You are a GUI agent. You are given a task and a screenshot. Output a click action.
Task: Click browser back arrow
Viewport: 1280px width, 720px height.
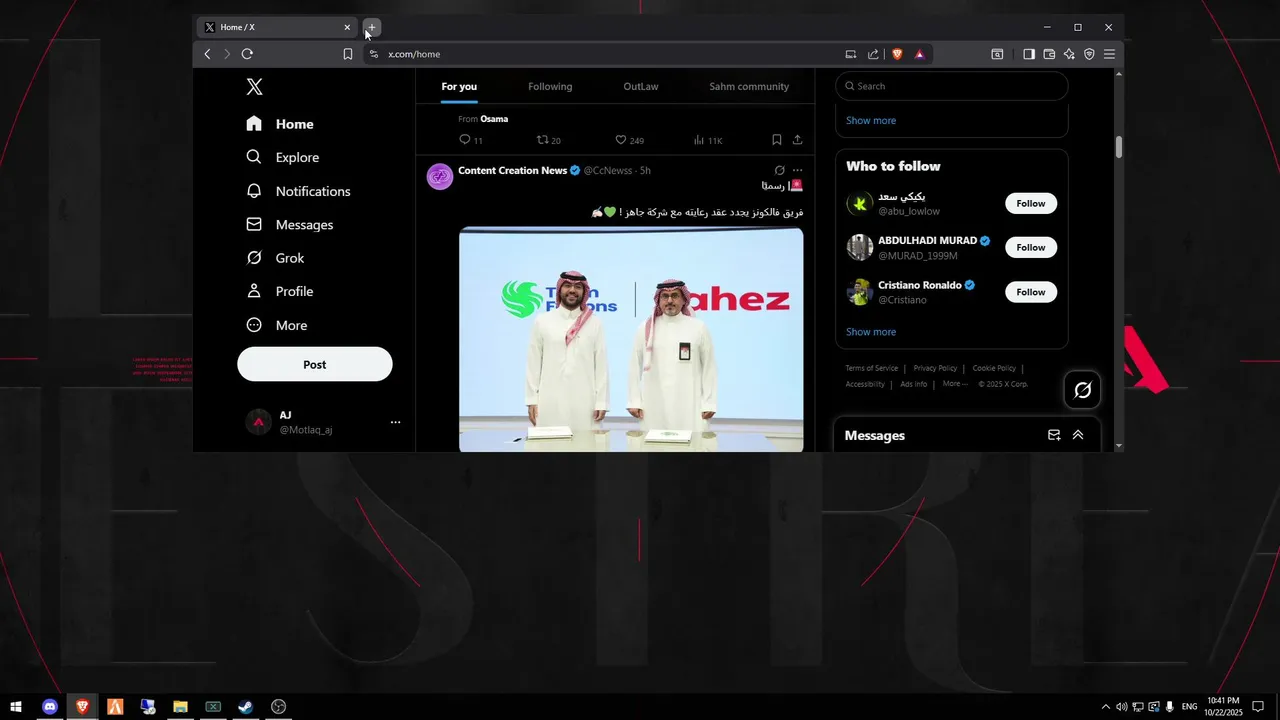point(207,54)
